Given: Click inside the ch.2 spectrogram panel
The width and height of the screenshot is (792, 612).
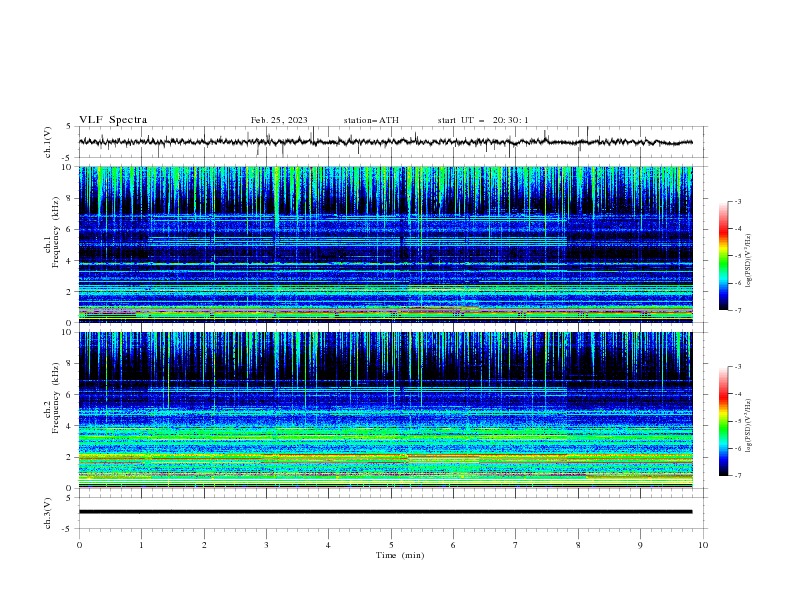Looking at the screenshot, I should click(385, 410).
